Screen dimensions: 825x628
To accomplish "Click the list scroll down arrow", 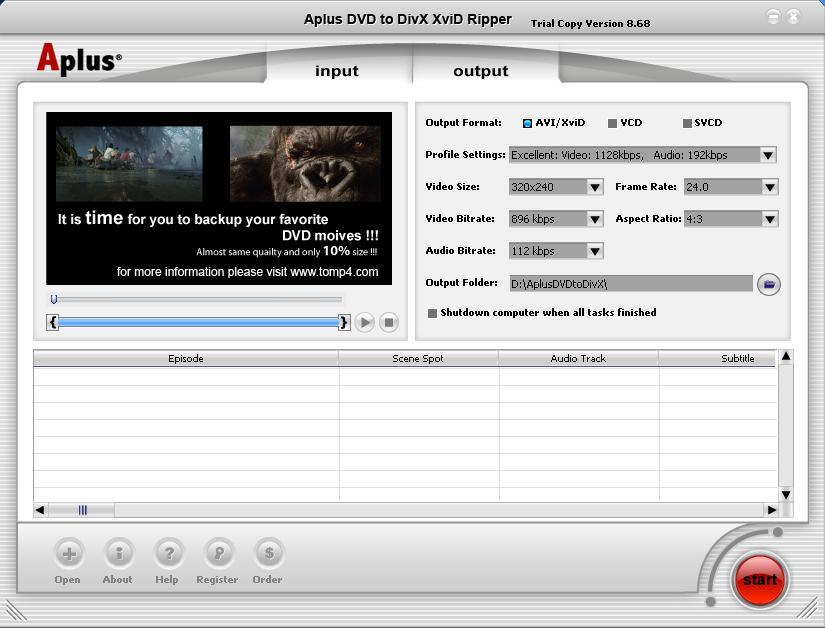I will (786, 494).
